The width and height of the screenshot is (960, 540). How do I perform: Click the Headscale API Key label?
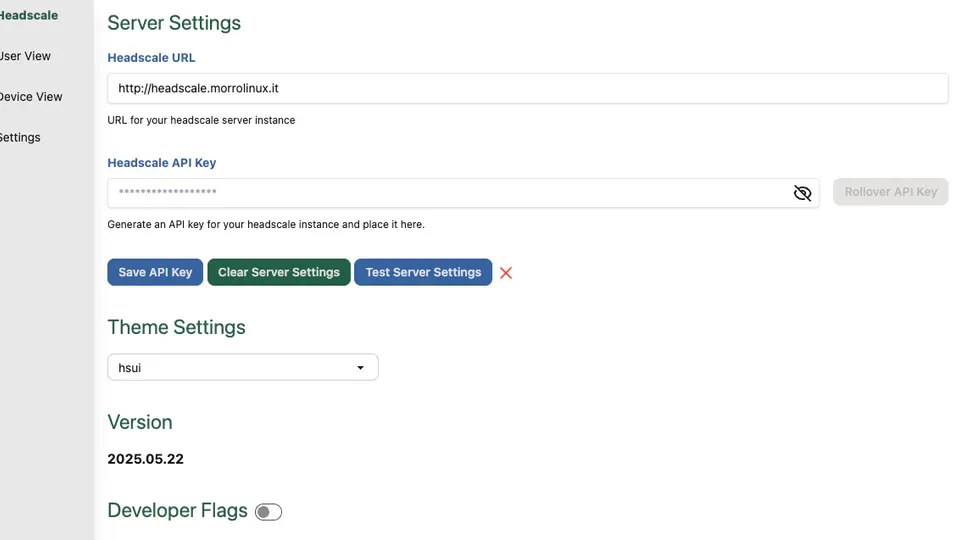tap(162, 163)
